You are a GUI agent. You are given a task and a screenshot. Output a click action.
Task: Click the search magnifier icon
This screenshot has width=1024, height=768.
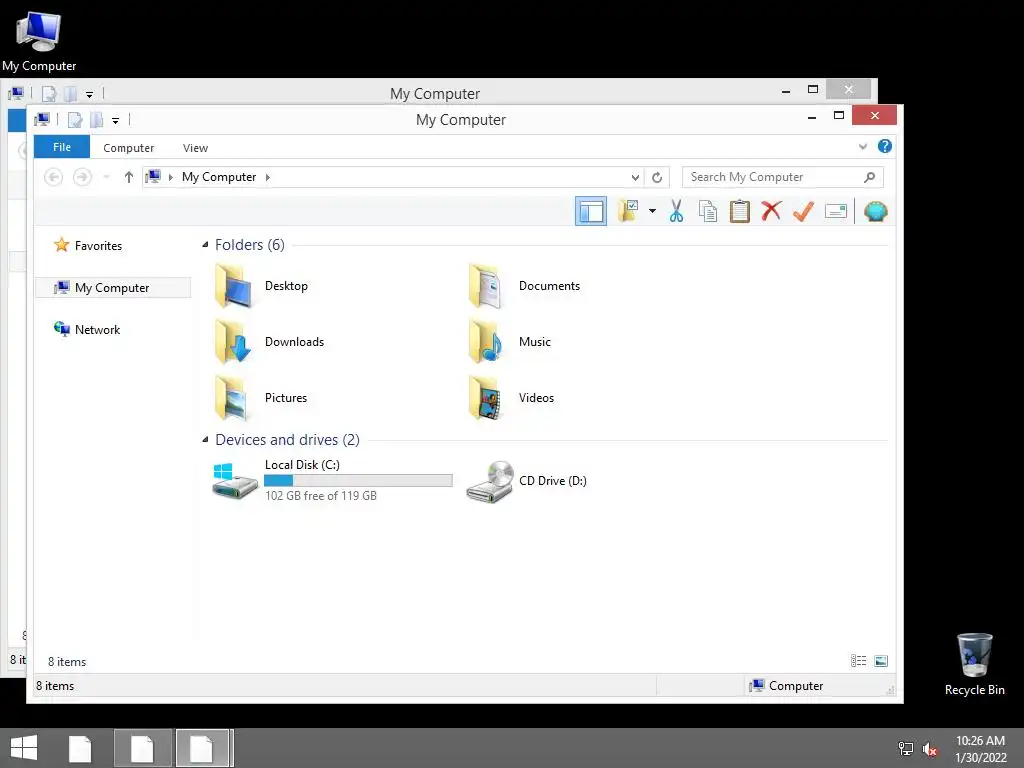coord(869,177)
